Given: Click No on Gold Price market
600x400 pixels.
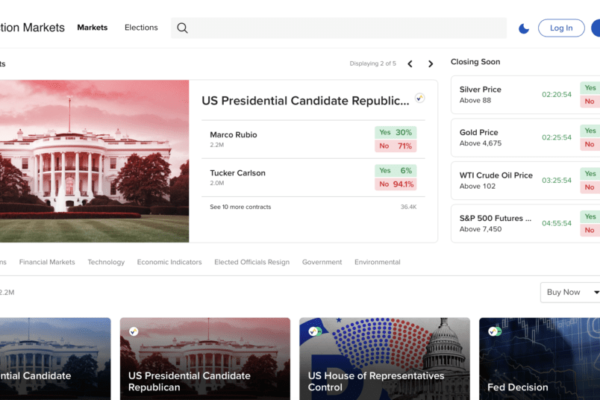Looking at the screenshot, I should [590, 144].
